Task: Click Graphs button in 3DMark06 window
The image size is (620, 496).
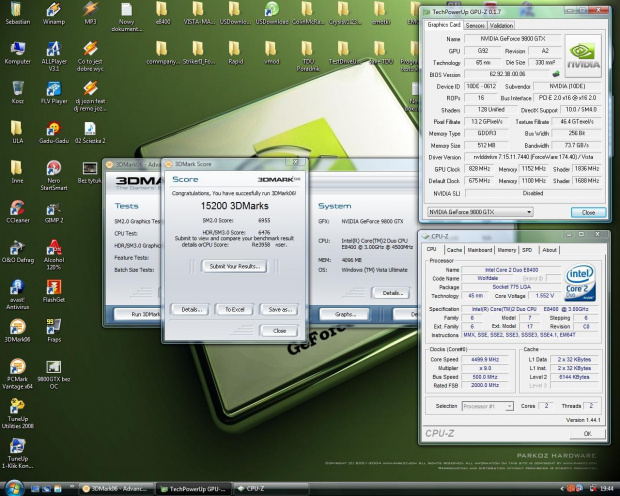Action: click(344, 314)
